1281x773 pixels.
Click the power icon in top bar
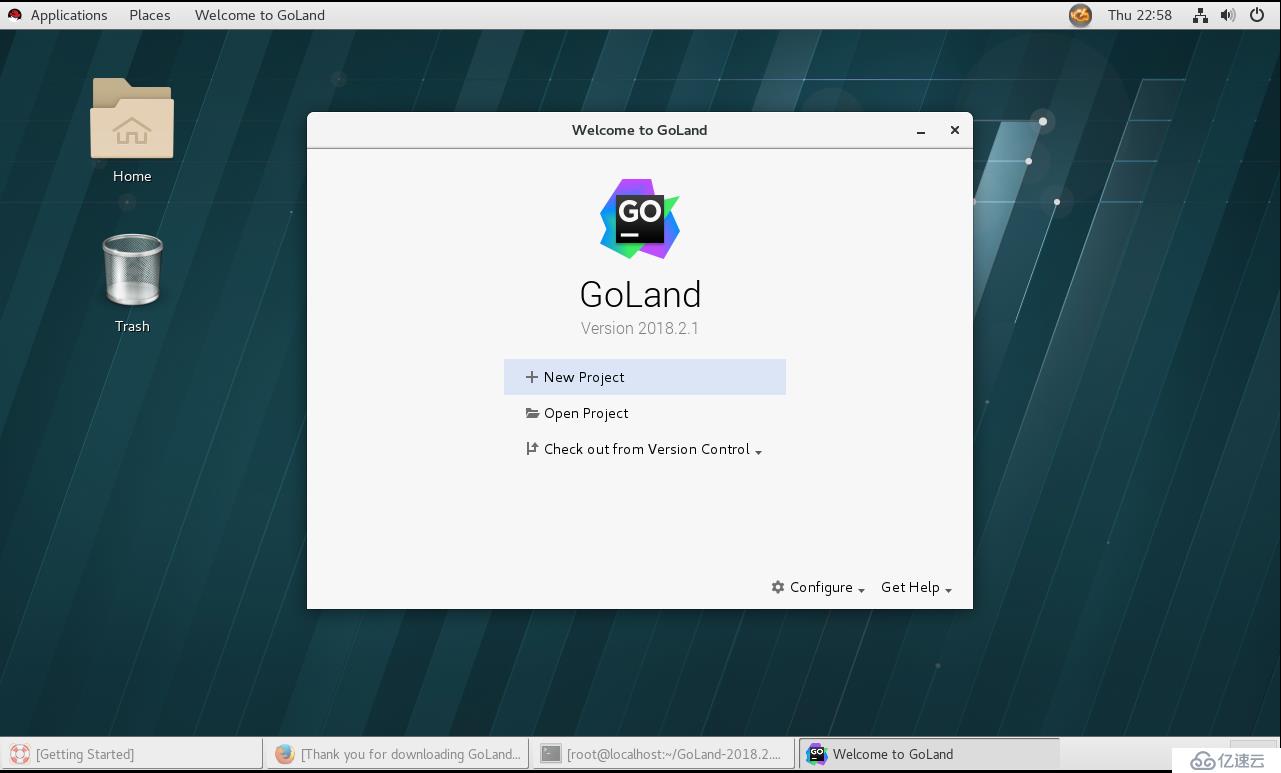click(1257, 15)
